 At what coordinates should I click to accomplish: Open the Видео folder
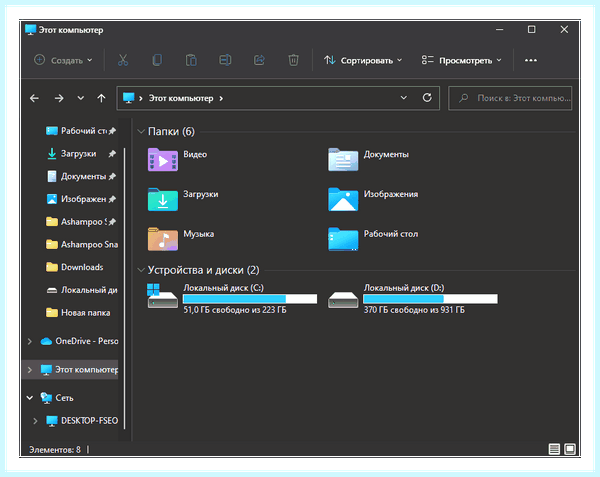pos(178,160)
